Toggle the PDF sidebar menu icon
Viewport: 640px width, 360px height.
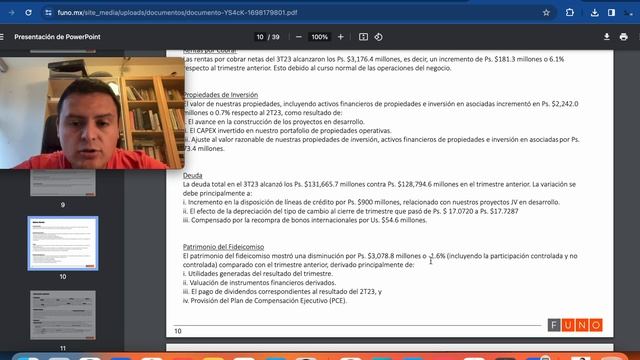[x=2, y=37]
